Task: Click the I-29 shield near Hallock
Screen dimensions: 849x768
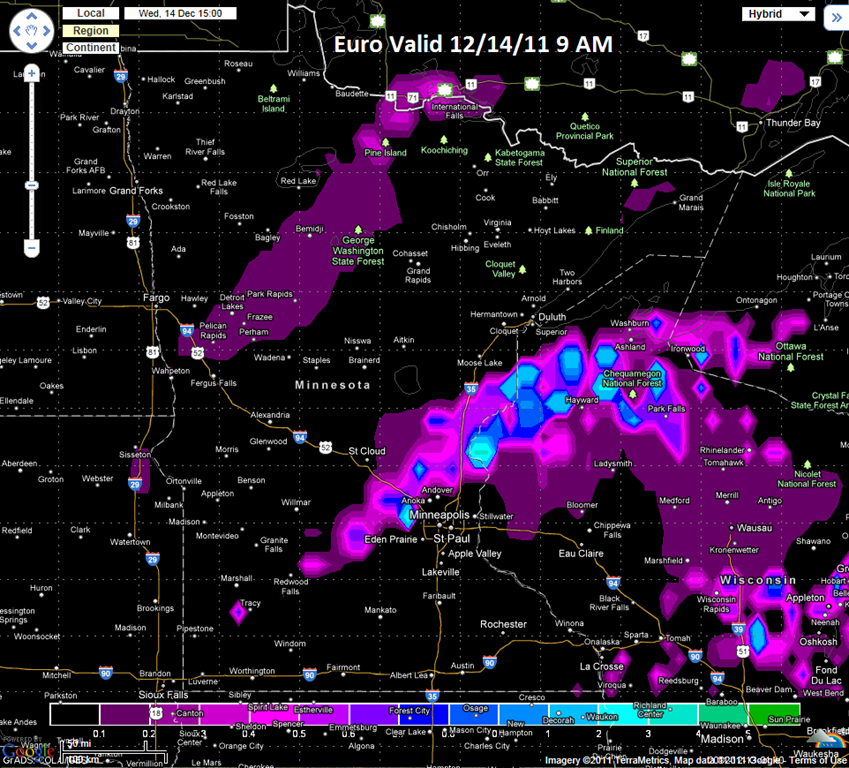Action: point(120,76)
